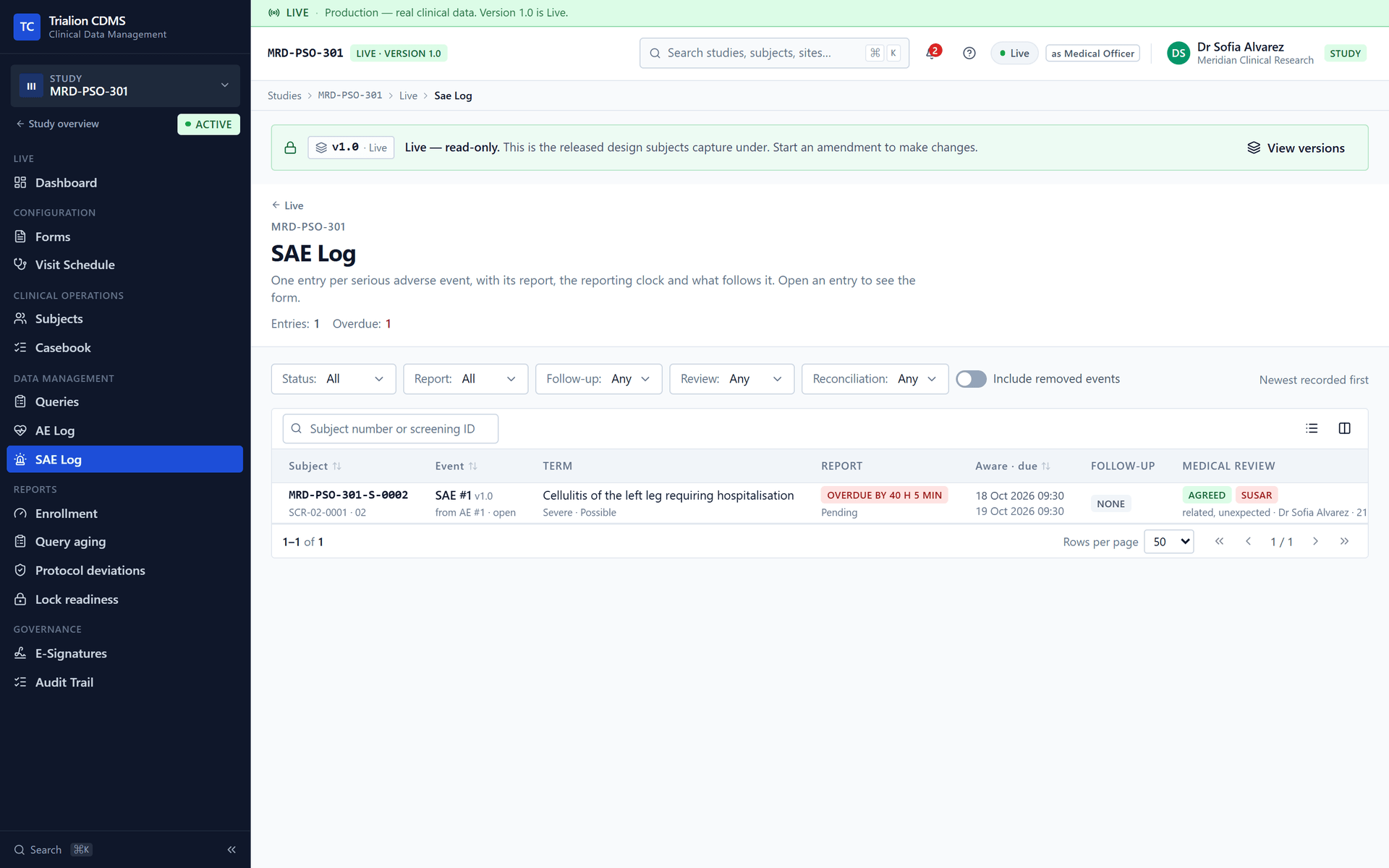Click the back arrow Live link above the title
The image size is (1389, 868).
(287, 205)
